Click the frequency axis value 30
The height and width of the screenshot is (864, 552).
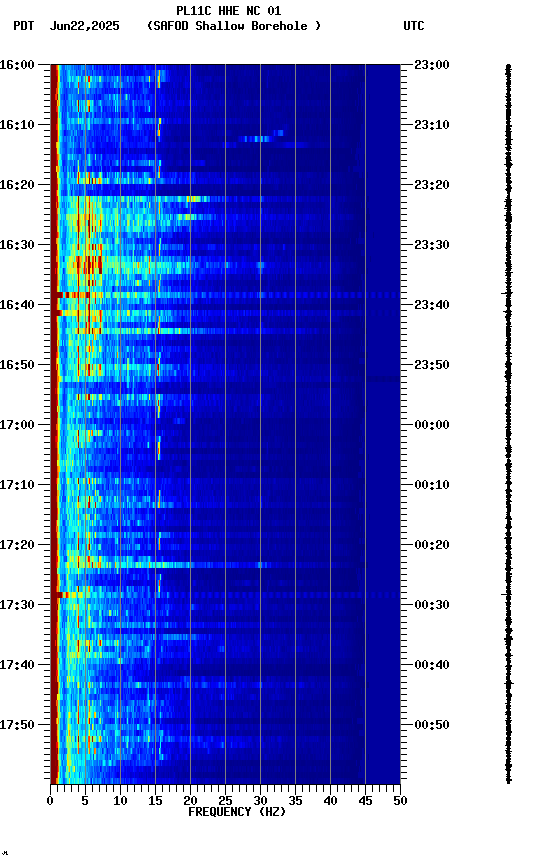260,801
